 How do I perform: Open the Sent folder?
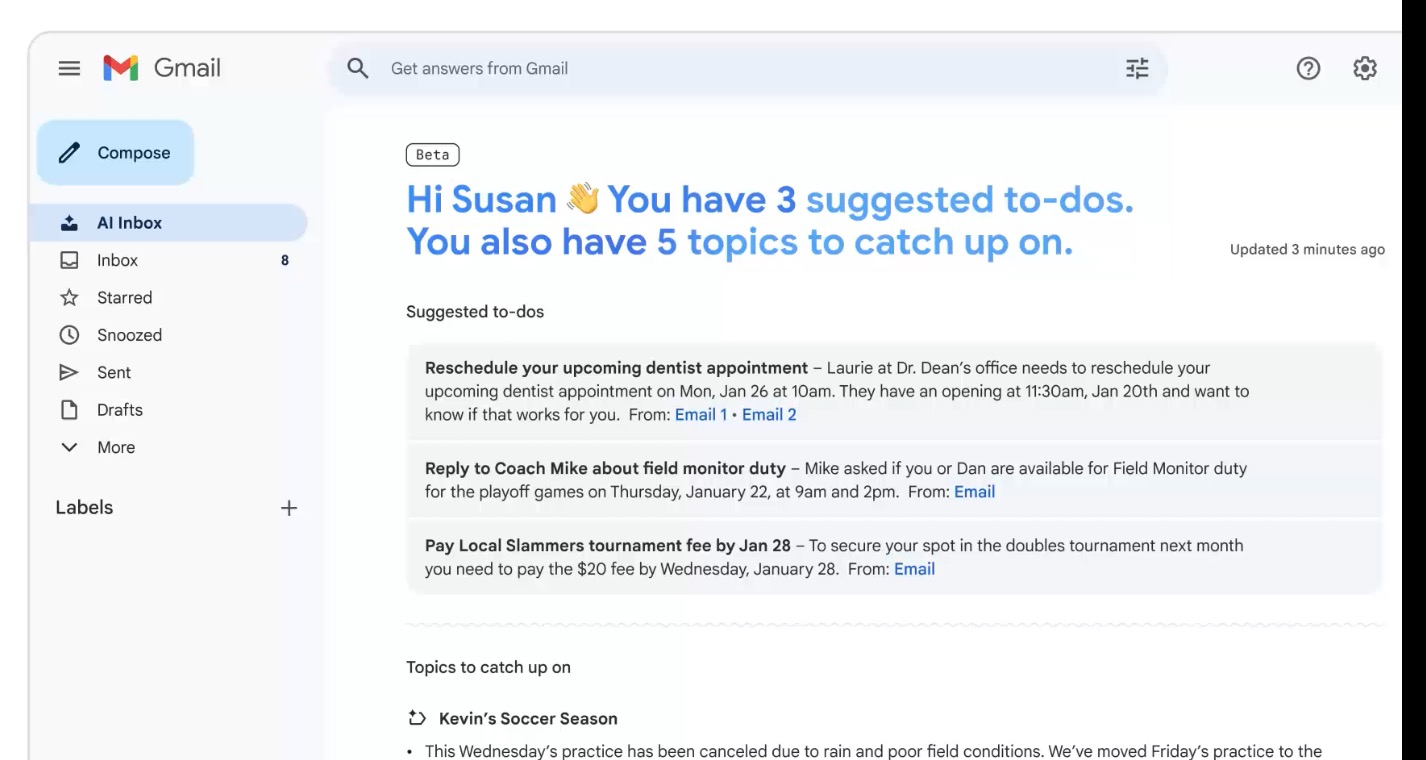pyautogui.click(x=168, y=372)
